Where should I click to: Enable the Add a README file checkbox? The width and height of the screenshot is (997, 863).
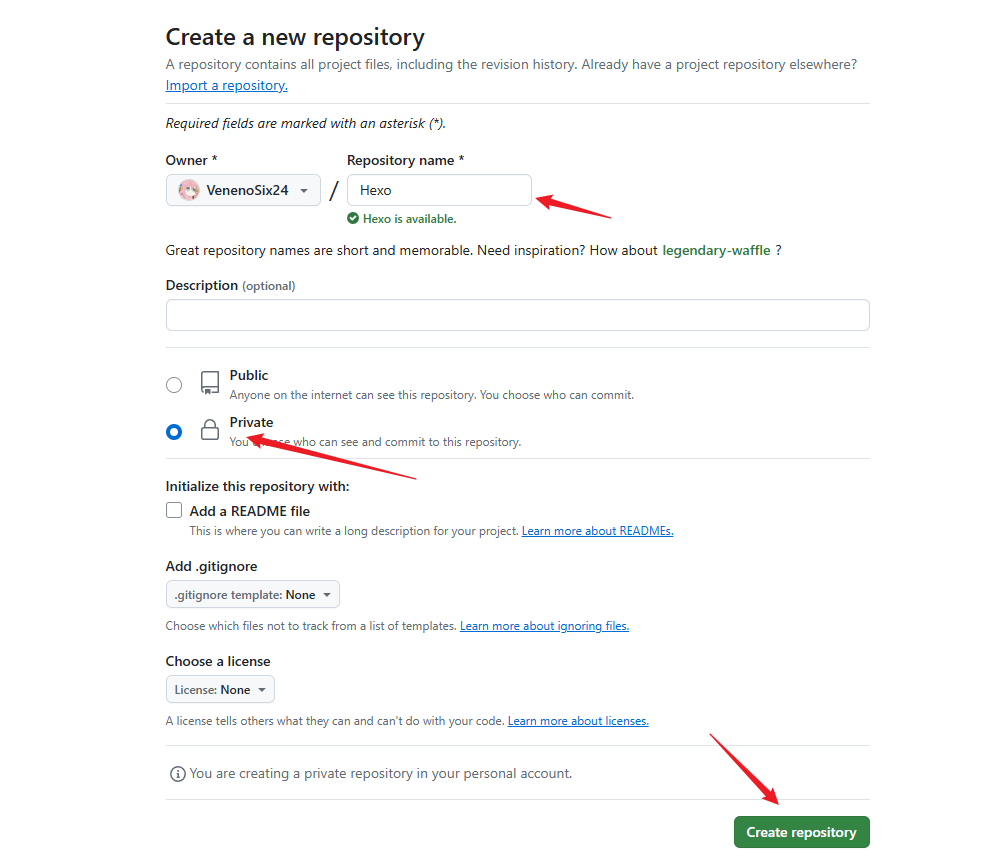pyautogui.click(x=174, y=511)
